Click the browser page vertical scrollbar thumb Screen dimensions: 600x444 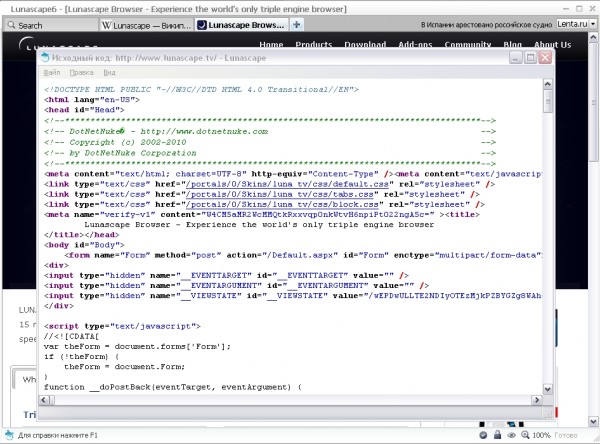tap(593, 102)
